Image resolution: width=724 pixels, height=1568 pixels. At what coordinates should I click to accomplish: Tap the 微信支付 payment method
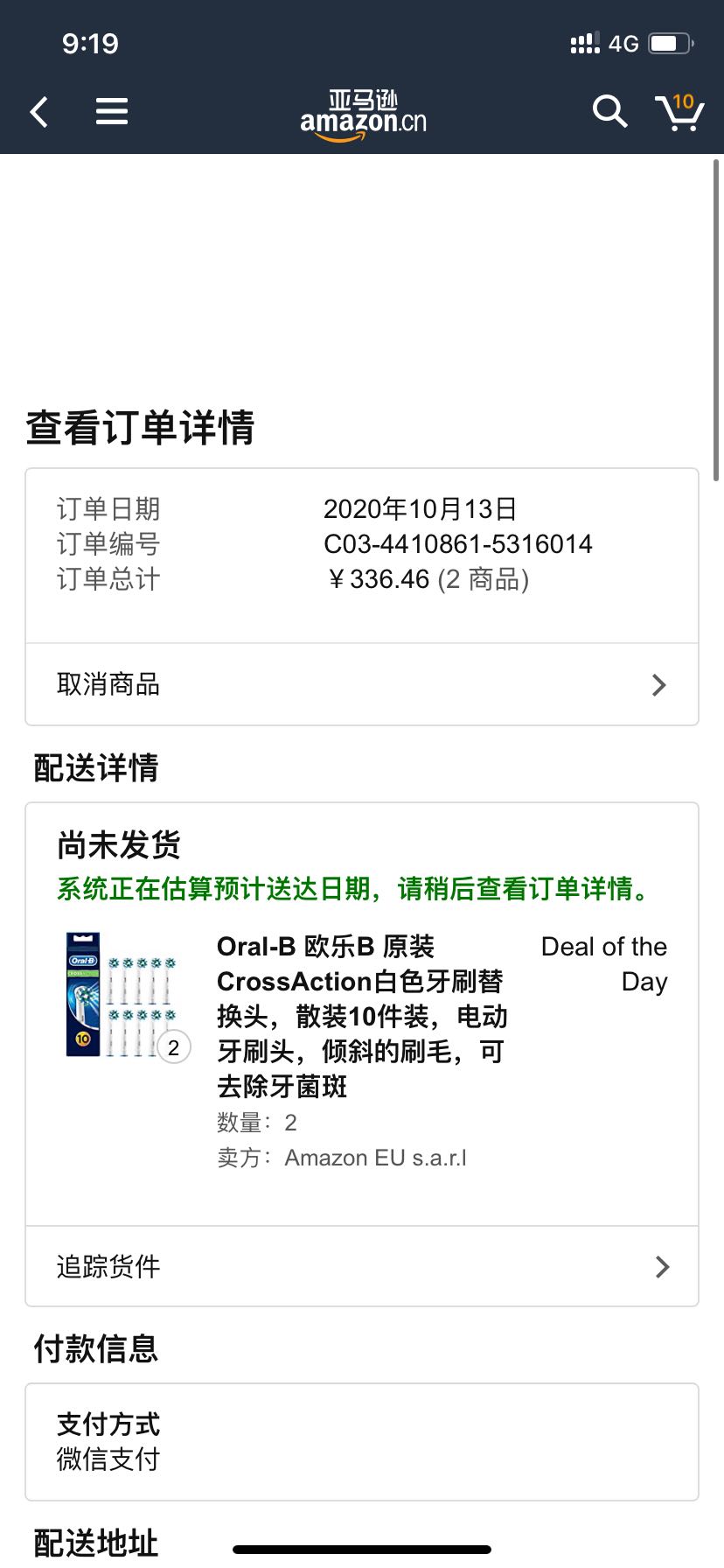[108, 1459]
